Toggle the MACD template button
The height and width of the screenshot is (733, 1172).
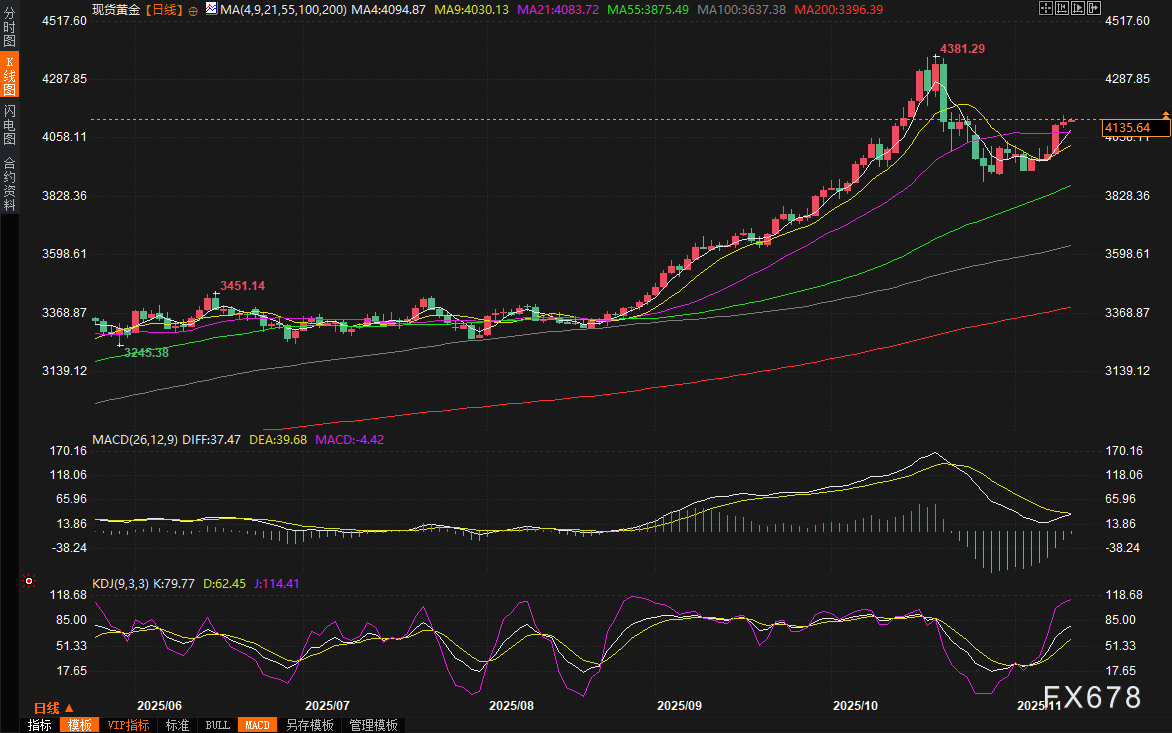point(257,725)
